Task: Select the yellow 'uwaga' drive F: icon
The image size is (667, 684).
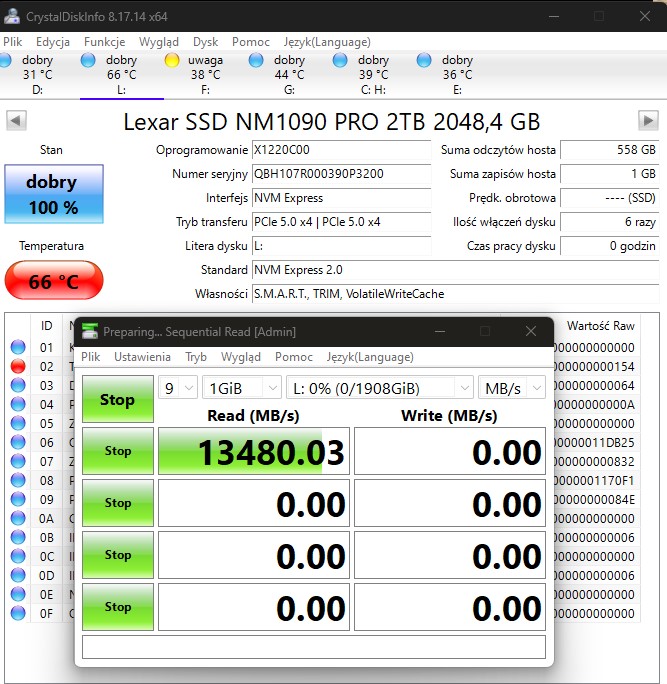Action: [172, 61]
